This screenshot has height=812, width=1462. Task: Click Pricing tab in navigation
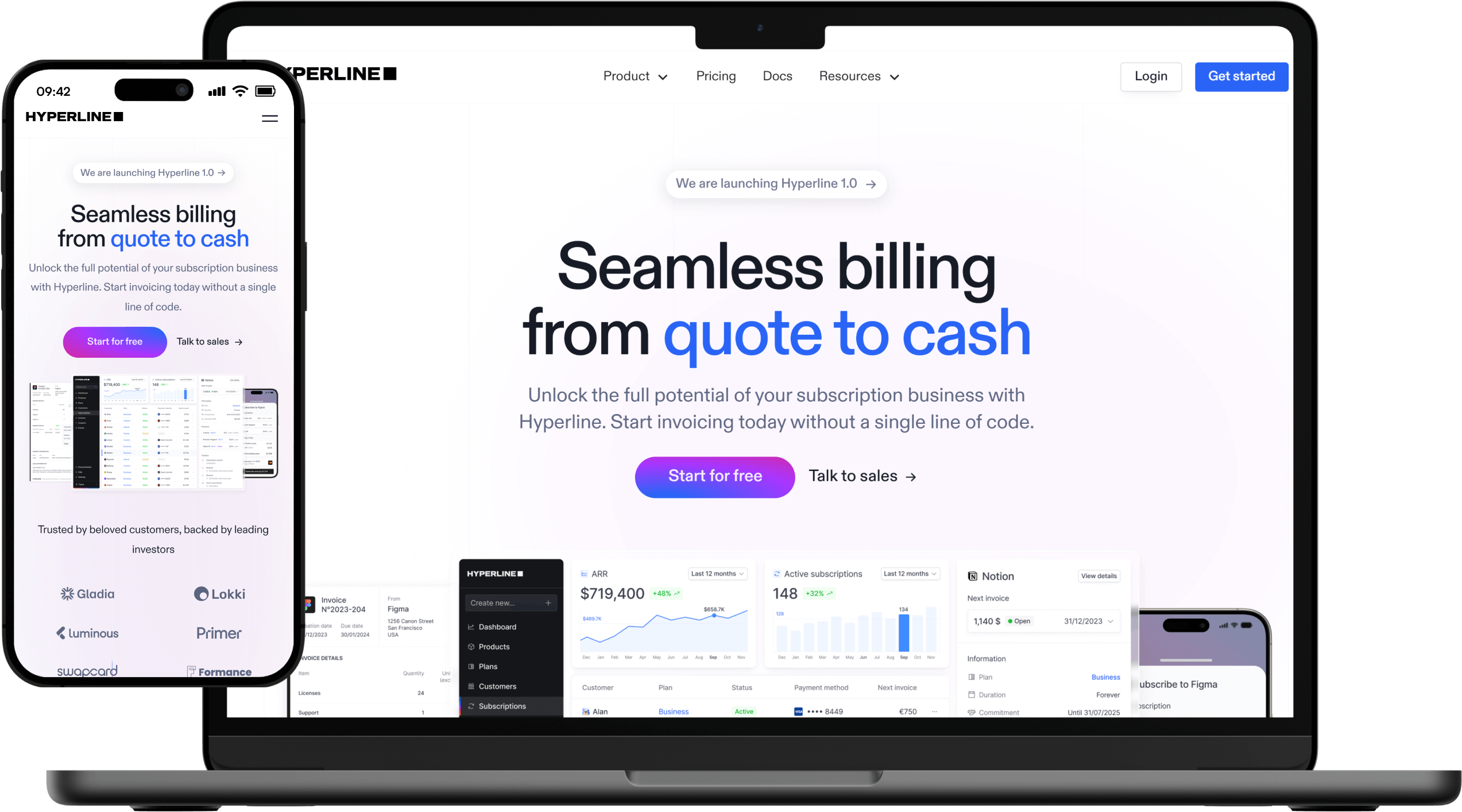click(716, 76)
